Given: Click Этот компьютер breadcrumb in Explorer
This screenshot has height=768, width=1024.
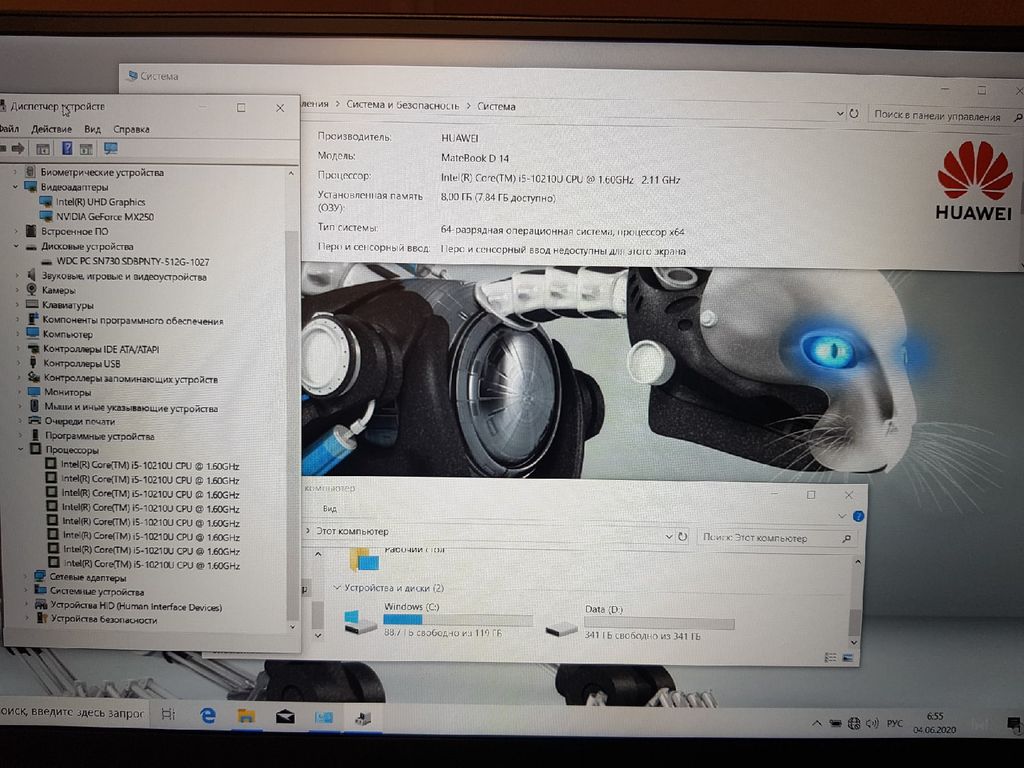Looking at the screenshot, I should pyautogui.click(x=352, y=531).
